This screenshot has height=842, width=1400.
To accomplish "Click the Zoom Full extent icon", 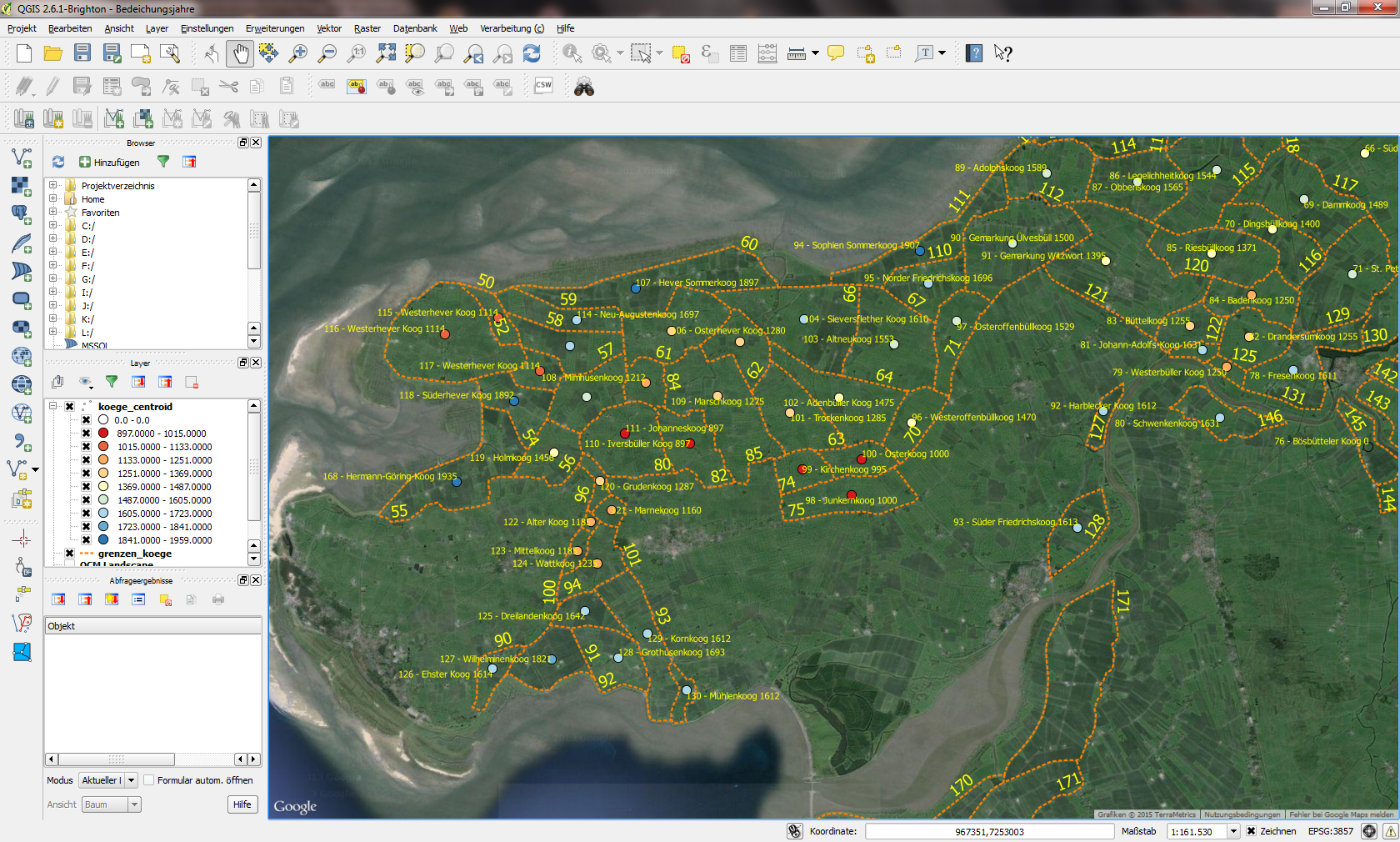I will (386, 54).
